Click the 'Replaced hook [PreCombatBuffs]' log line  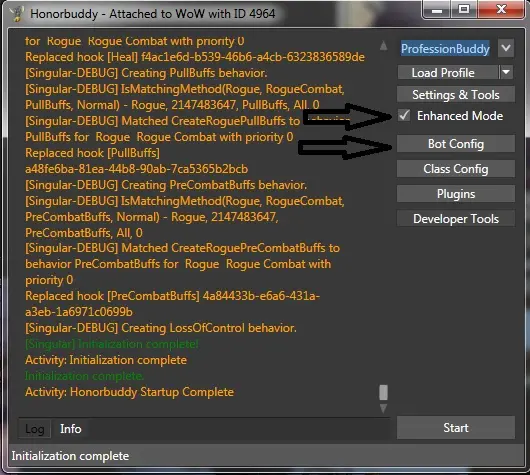[x=173, y=304]
